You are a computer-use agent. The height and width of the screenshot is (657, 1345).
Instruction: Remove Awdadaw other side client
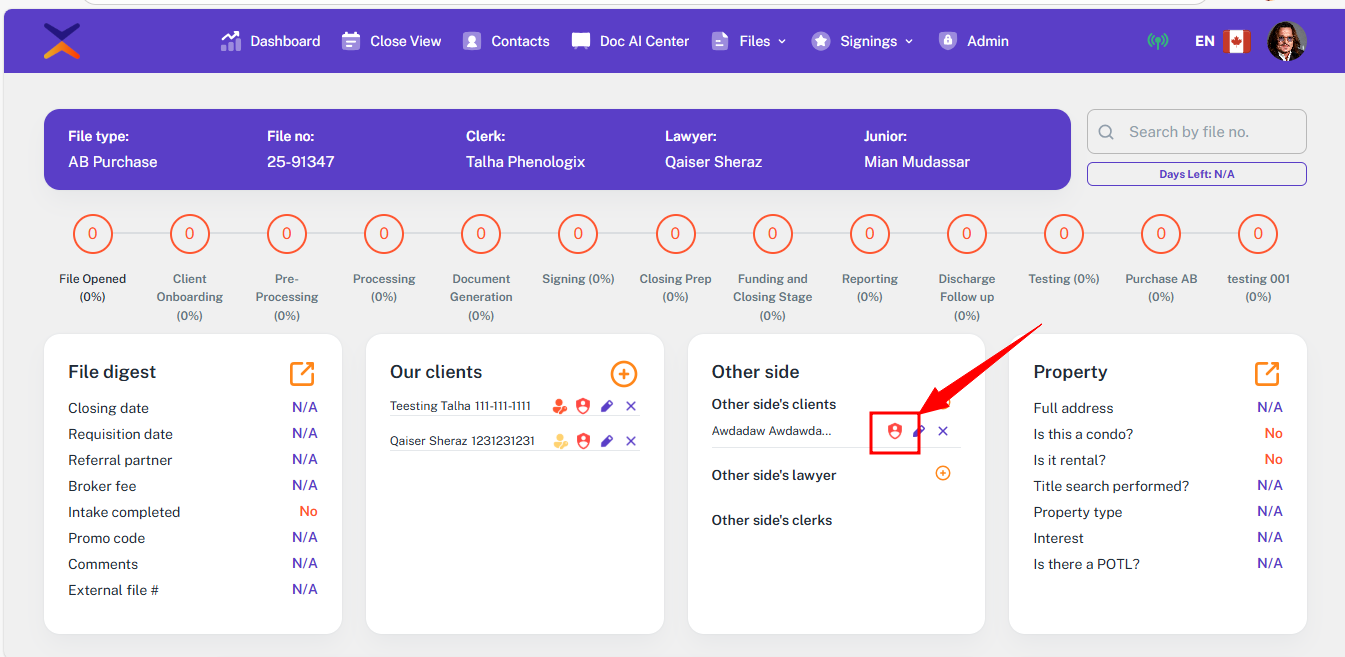pos(943,431)
